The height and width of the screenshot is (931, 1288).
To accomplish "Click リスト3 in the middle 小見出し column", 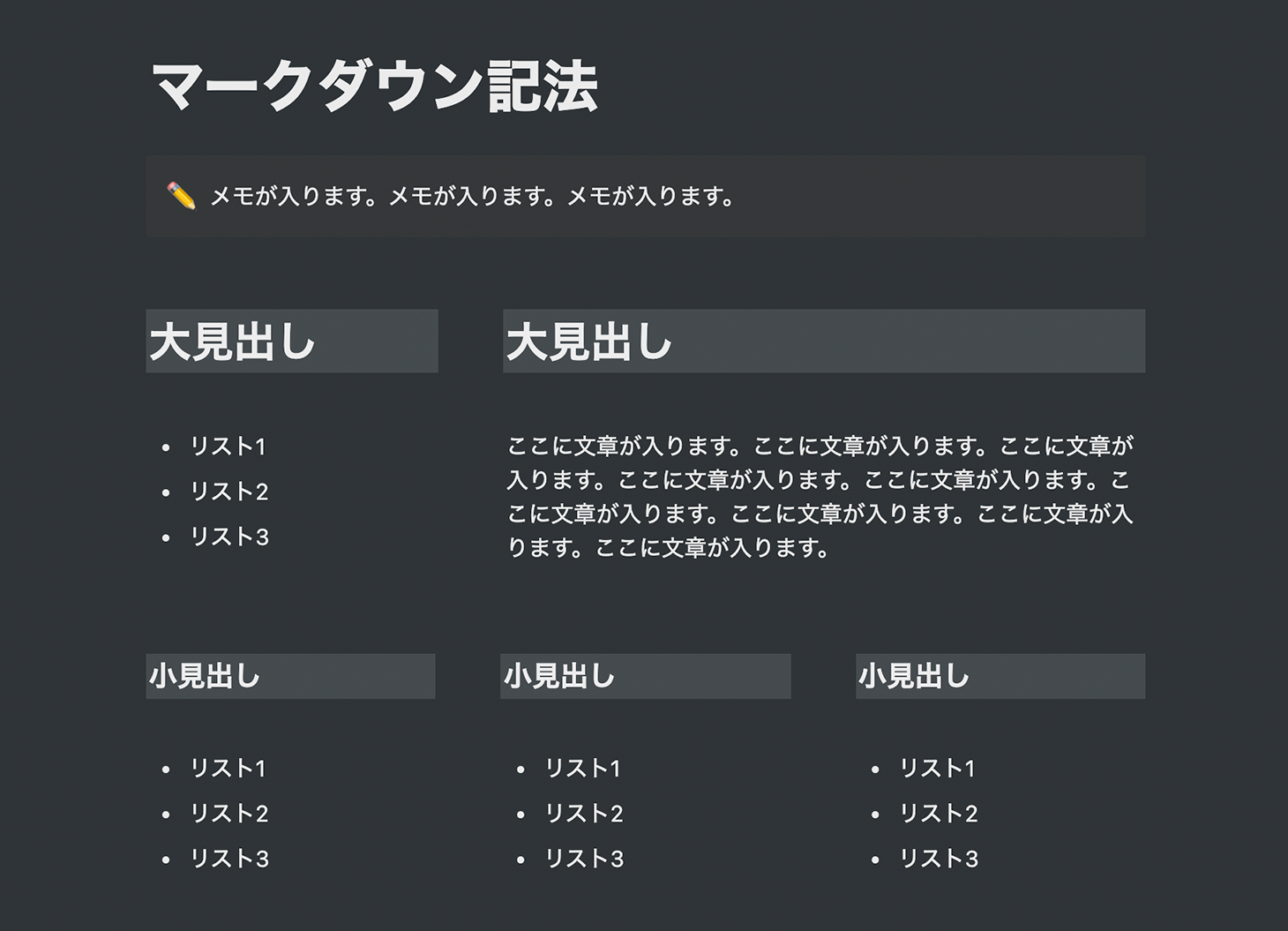I will coord(584,859).
